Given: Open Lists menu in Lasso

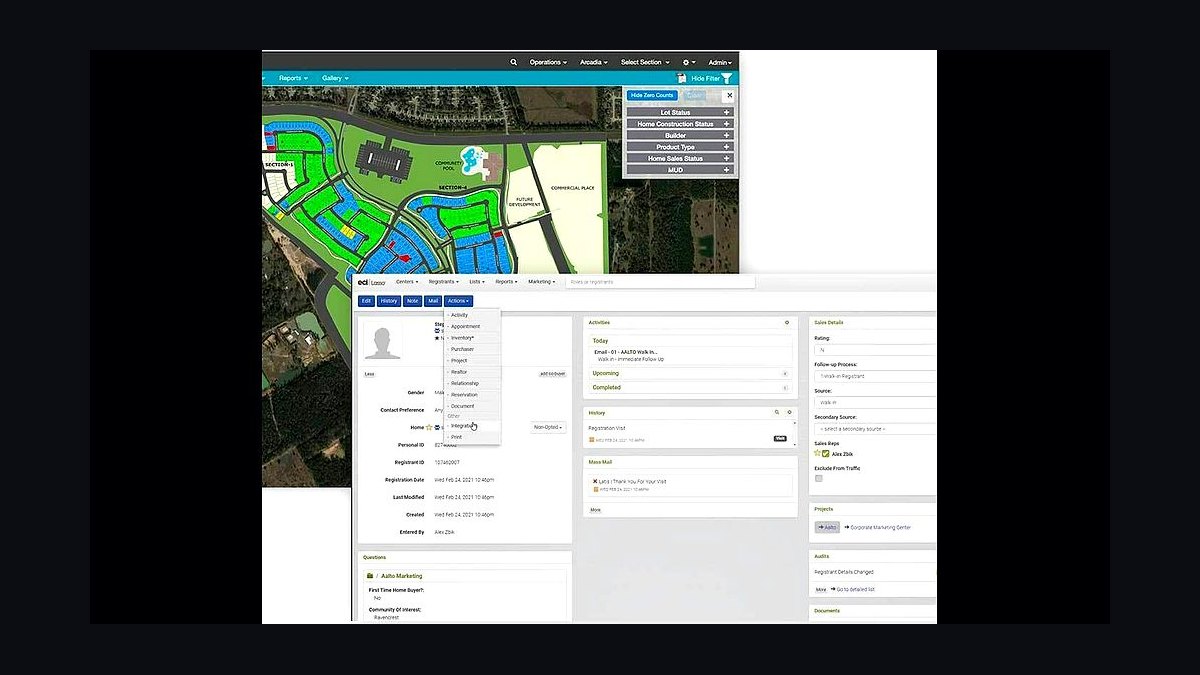Looking at the screenshot, I should pyautogui.click(x=478, y=282).
